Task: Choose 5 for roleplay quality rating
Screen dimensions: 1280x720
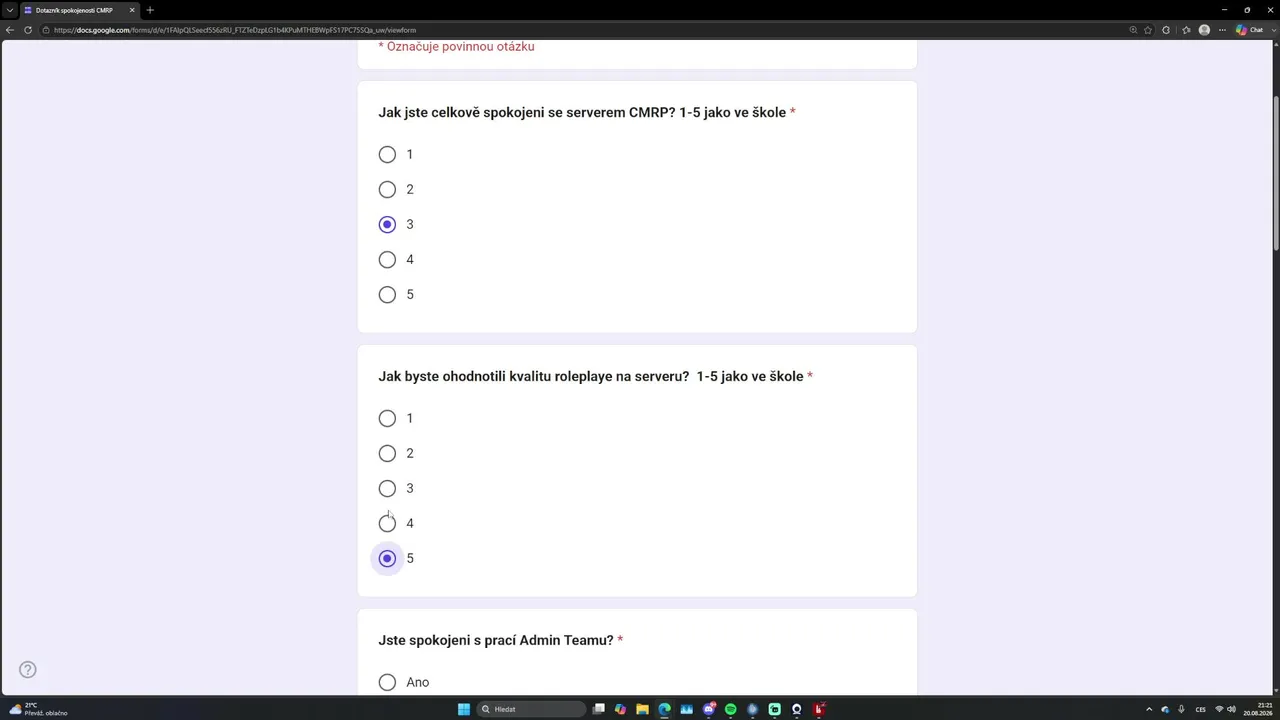Action: 387,558
